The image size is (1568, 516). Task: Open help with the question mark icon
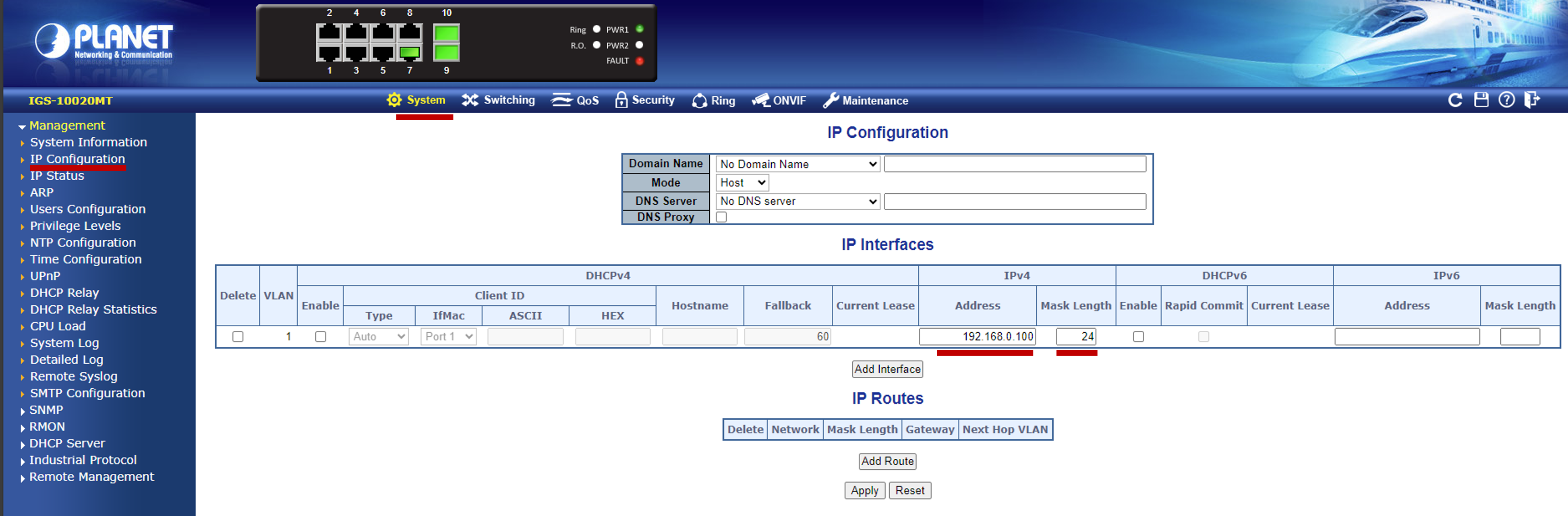coord(1507,100)
